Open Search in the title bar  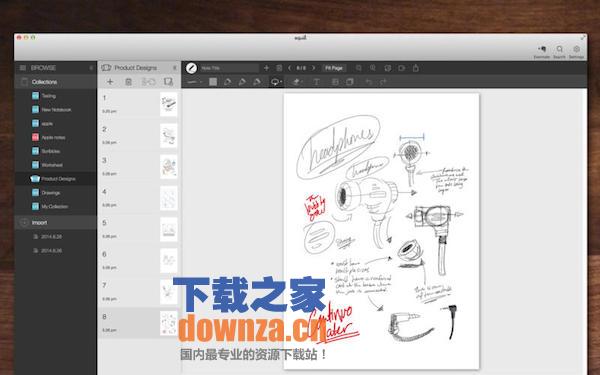point(559,52)
